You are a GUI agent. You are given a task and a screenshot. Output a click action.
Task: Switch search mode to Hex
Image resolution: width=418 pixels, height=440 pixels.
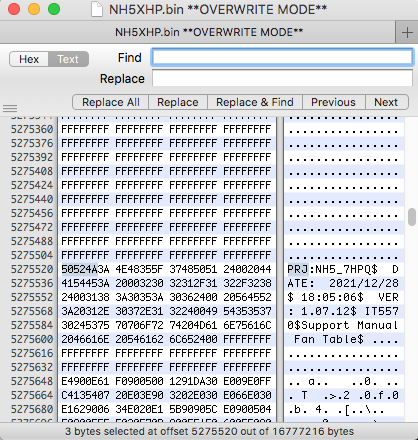[x=29, y=59]
